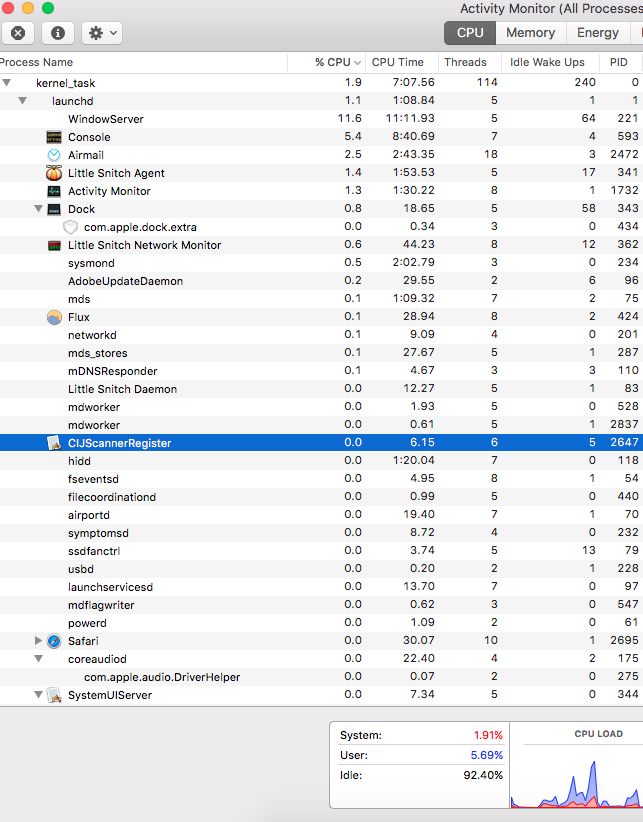
Task: Collapse the launchd process group
Action: 23,101
